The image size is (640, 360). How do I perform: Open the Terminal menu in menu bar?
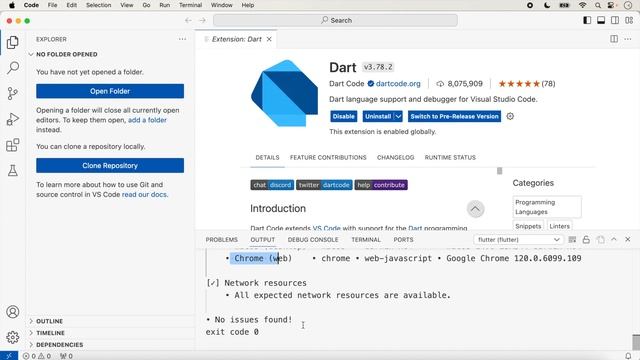point(191,5)
